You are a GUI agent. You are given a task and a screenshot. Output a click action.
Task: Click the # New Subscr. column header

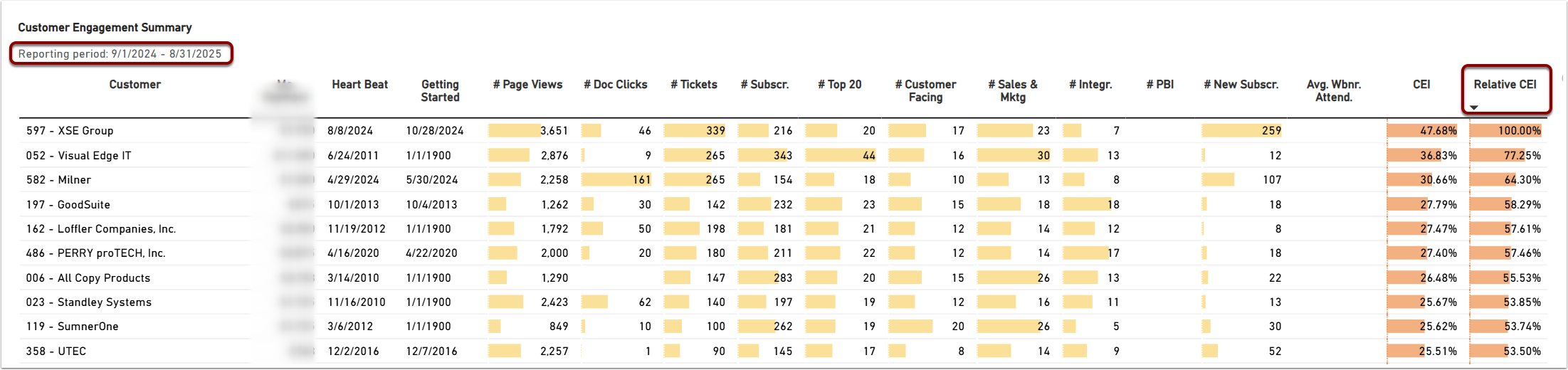click(1241, 85)
